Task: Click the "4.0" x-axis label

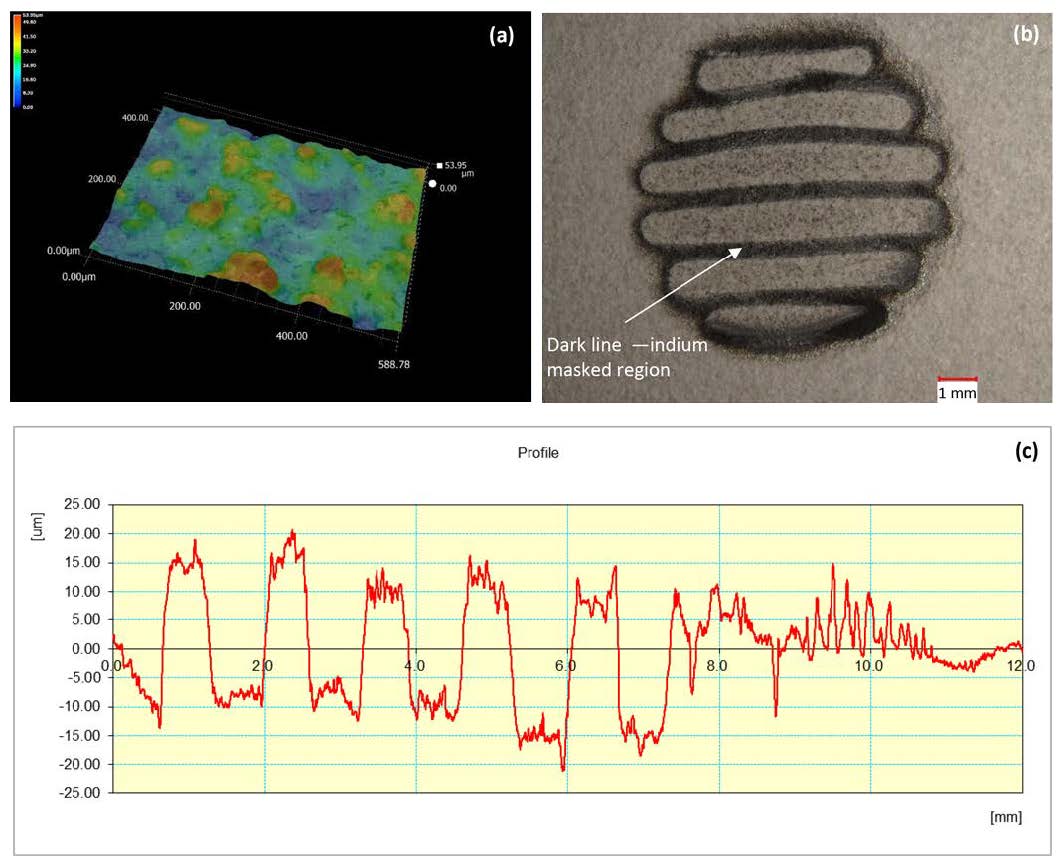Action: click(x=414, y=666)
